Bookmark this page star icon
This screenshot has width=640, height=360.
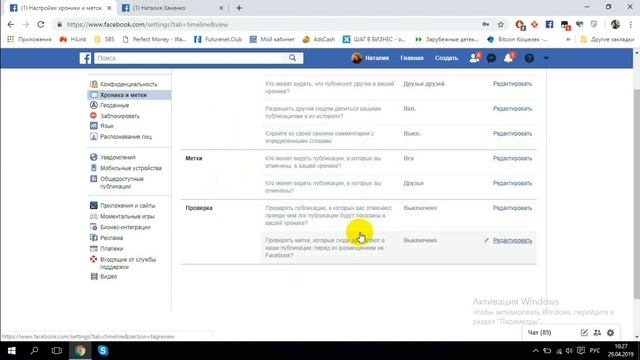[501, 24]
